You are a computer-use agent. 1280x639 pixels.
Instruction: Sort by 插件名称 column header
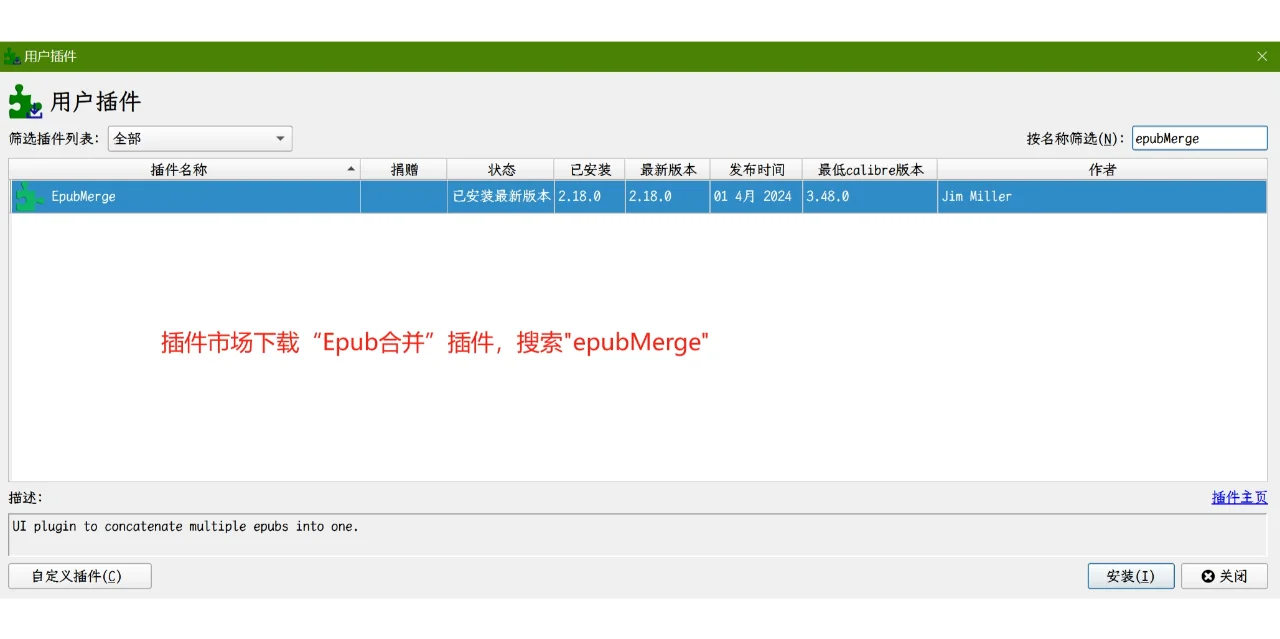185,170
